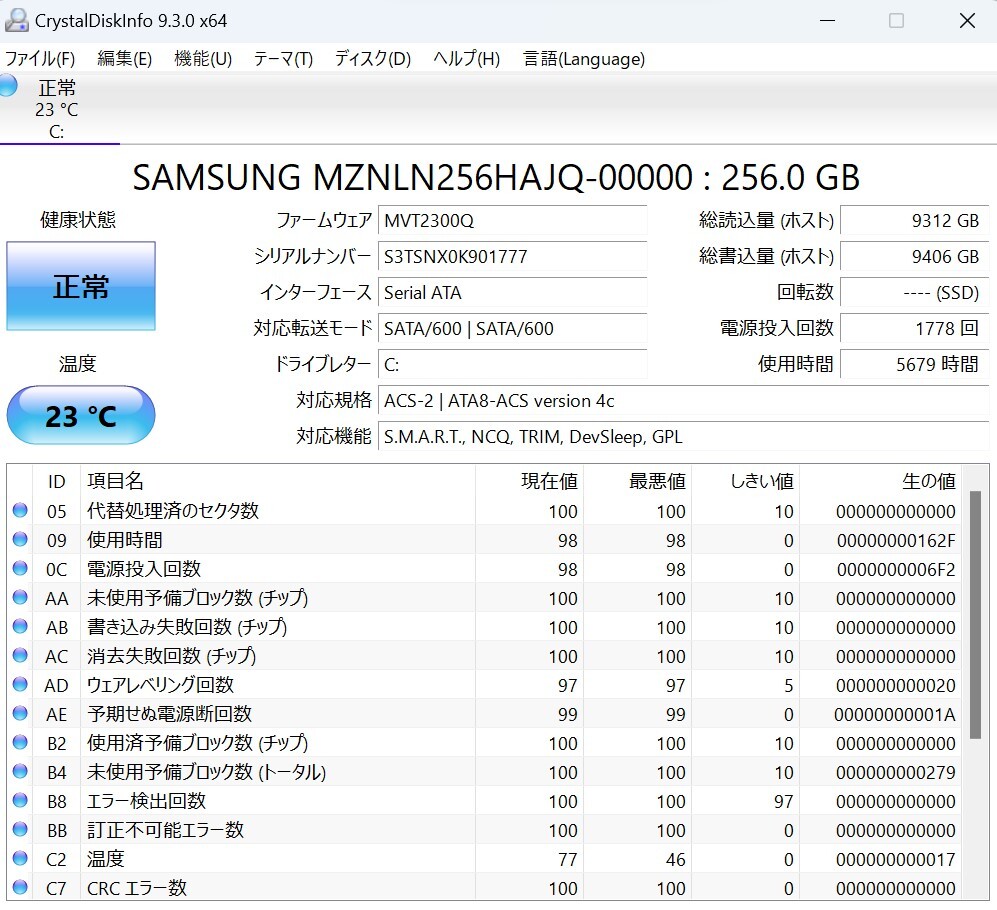The height and width of the screenshot is (910, 997).
Task: Click the blue status orb beside 正常 in disk tab
Action: [7, 85]
